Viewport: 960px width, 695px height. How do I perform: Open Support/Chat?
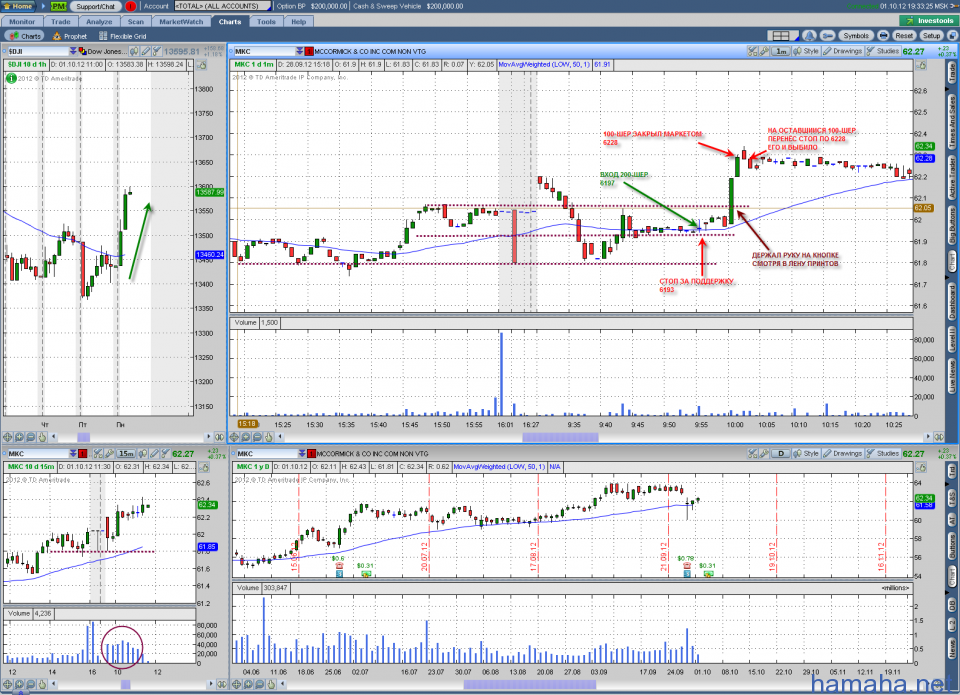pos(96,6)
